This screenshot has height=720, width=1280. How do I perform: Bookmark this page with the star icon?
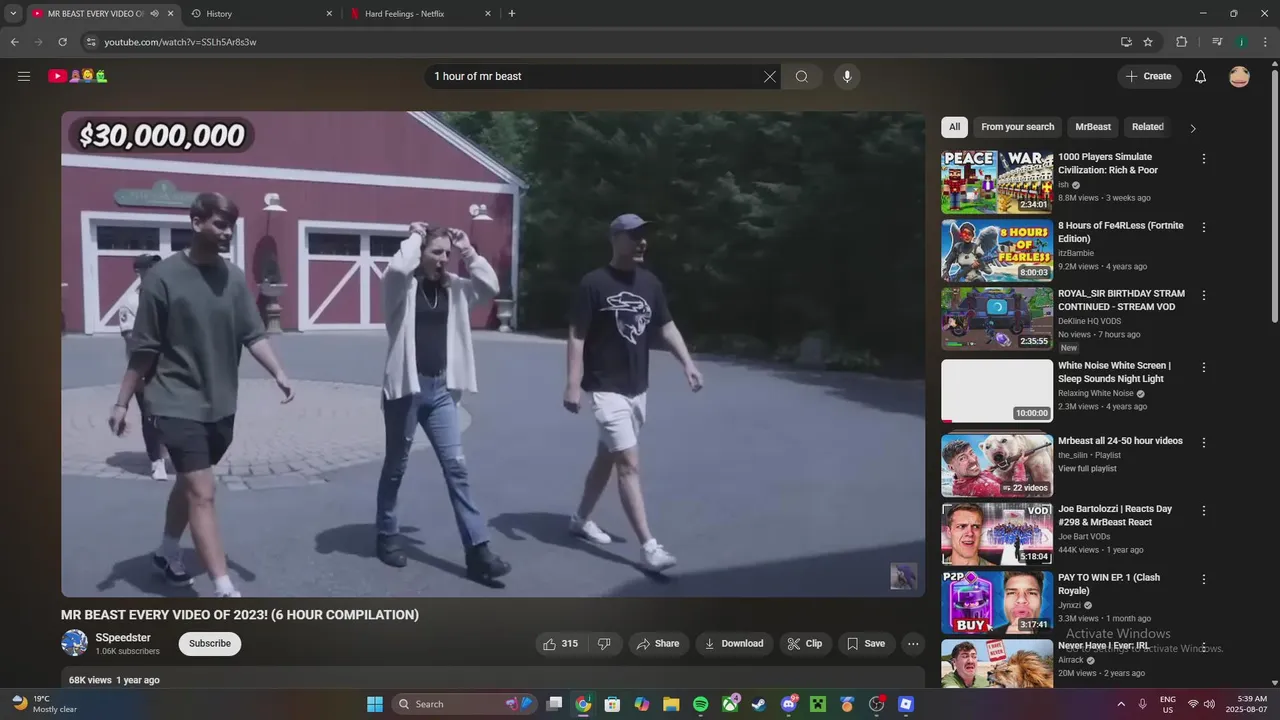point(1148,42)
